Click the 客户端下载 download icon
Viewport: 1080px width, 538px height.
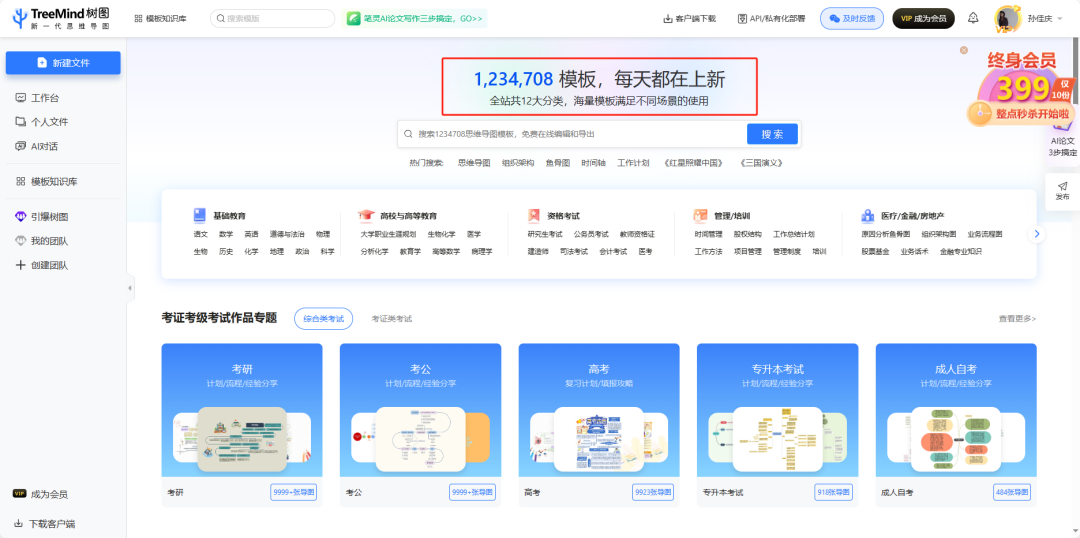point(667,19)
